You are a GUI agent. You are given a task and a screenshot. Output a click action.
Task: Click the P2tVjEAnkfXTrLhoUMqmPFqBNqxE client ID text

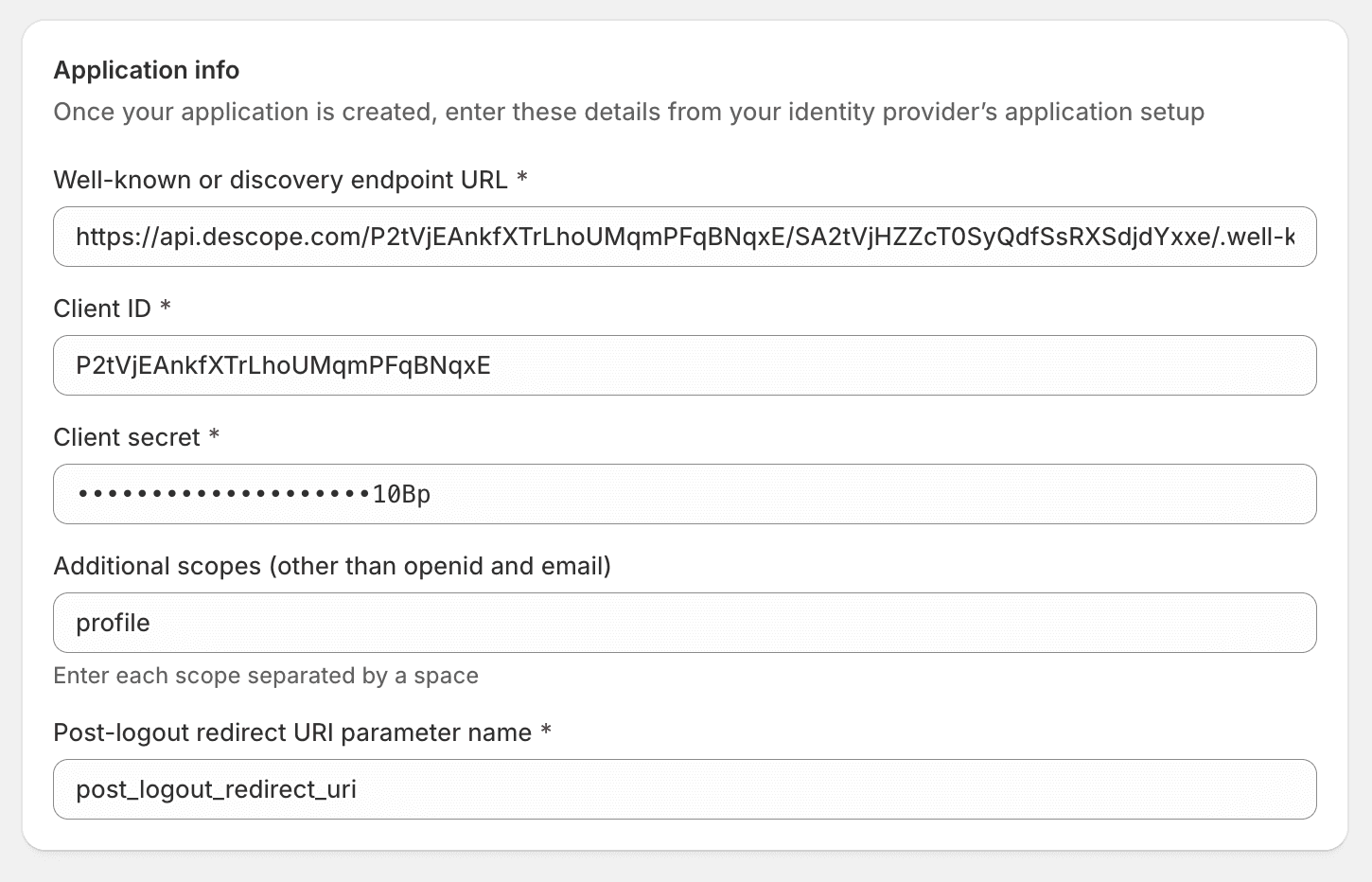[x=283, y=365]
